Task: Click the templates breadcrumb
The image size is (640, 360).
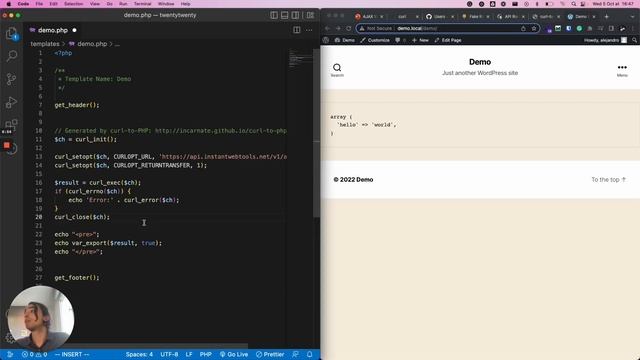Action: point(45,44)
